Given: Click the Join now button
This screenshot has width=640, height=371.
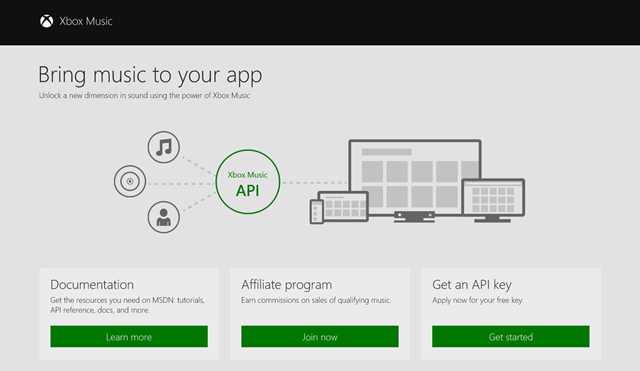Looking at the screenshot, I should [320, 337].
